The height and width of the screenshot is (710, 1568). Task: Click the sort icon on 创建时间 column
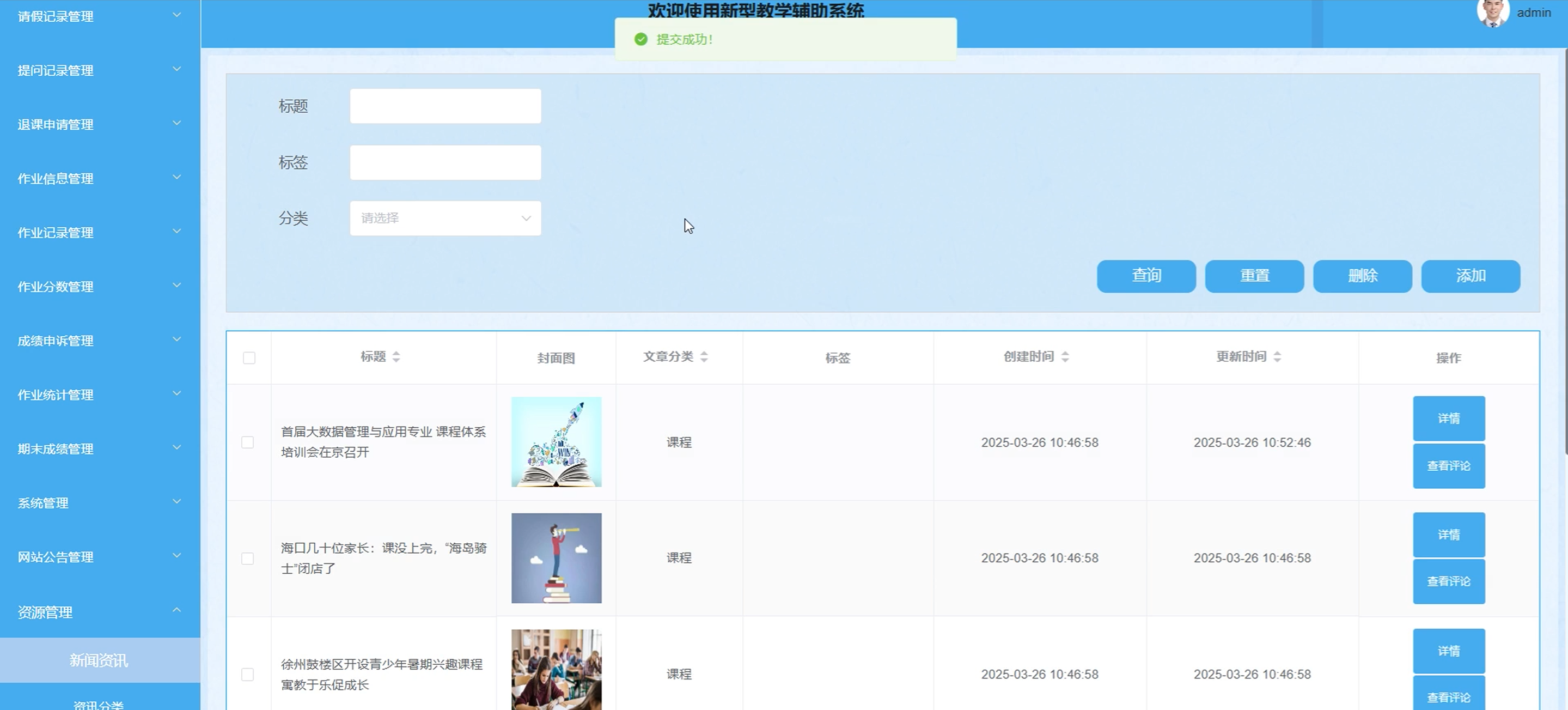tap(1065, 357)
